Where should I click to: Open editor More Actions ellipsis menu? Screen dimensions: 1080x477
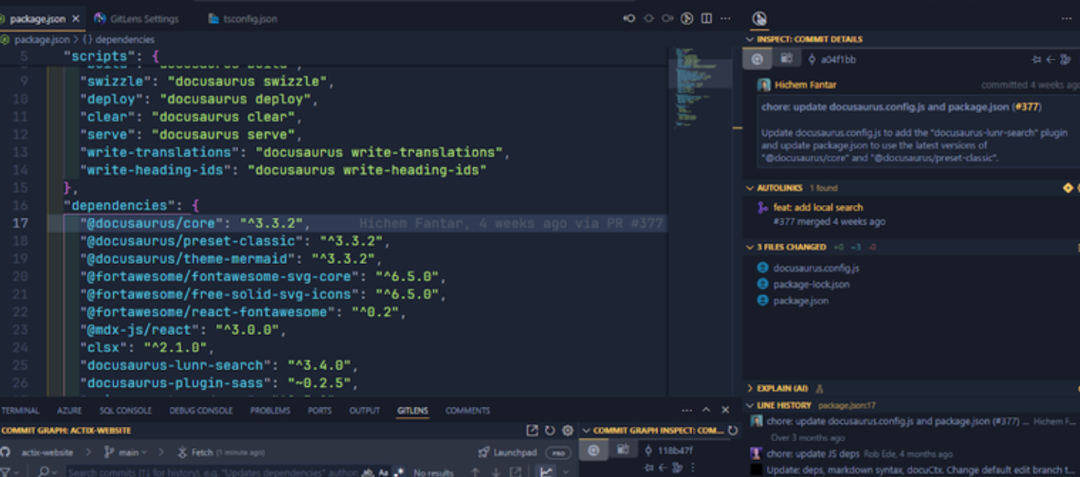(x=726, y=19)
